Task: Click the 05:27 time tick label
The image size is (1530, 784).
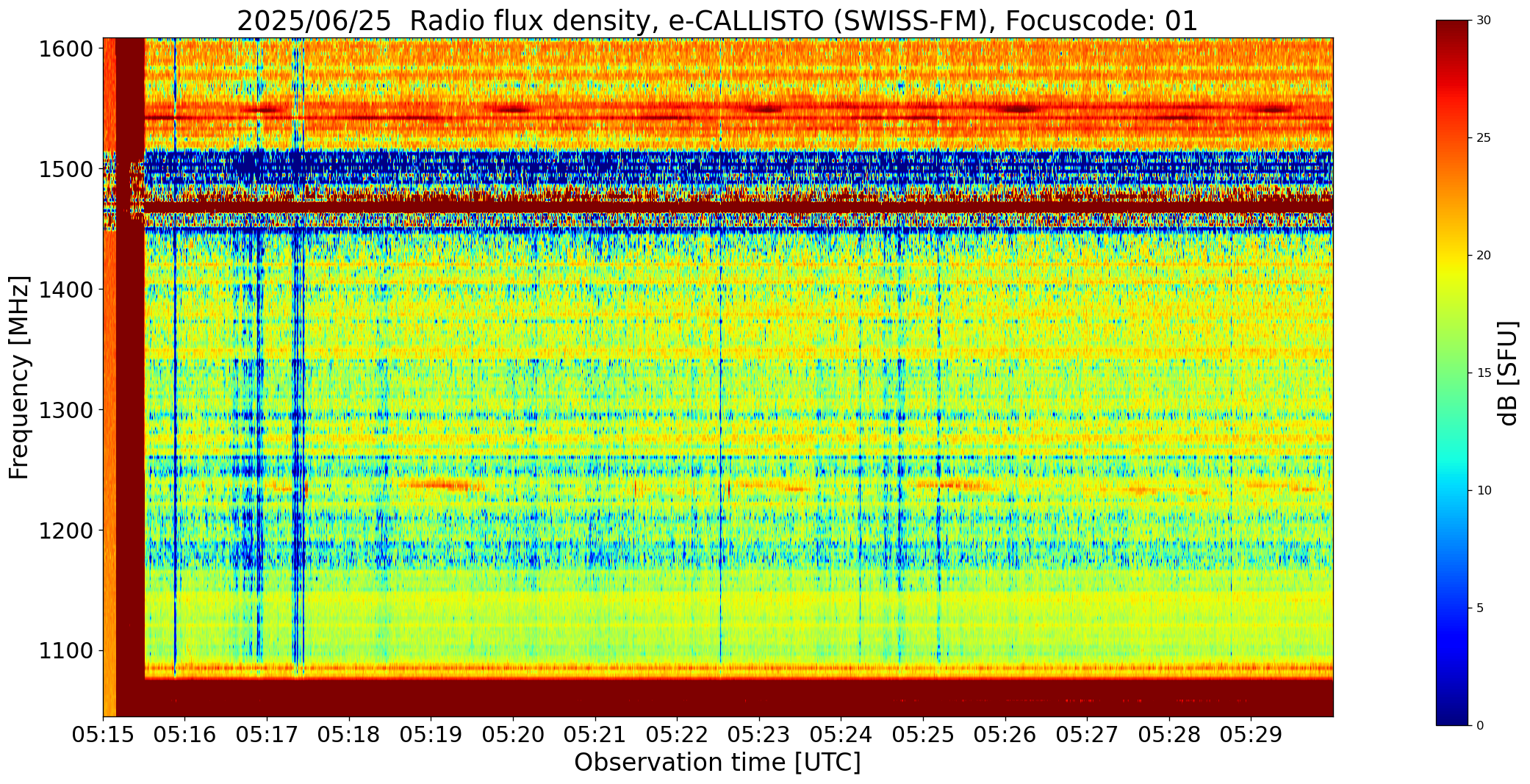Action: click(1087, 735)
